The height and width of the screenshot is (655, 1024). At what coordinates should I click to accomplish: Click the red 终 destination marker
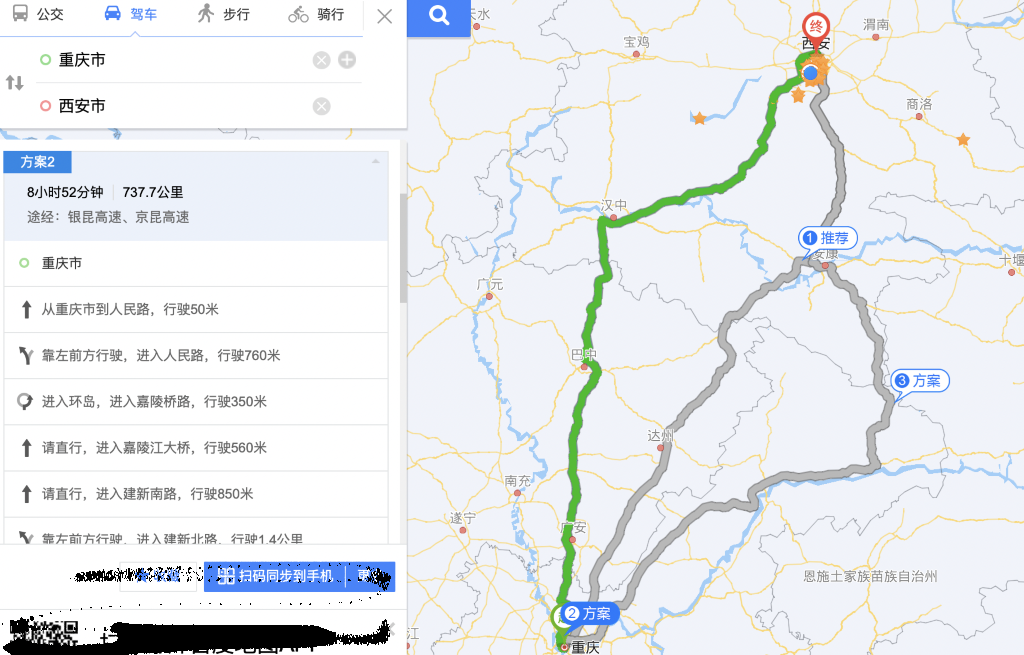(x=816, y=29)
